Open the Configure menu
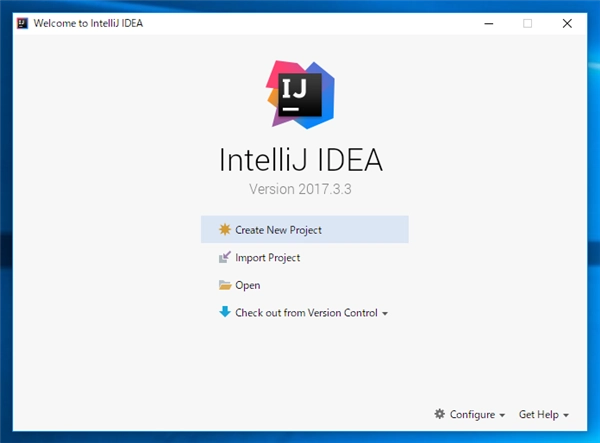The image size is (600, 443). point(472,414)
